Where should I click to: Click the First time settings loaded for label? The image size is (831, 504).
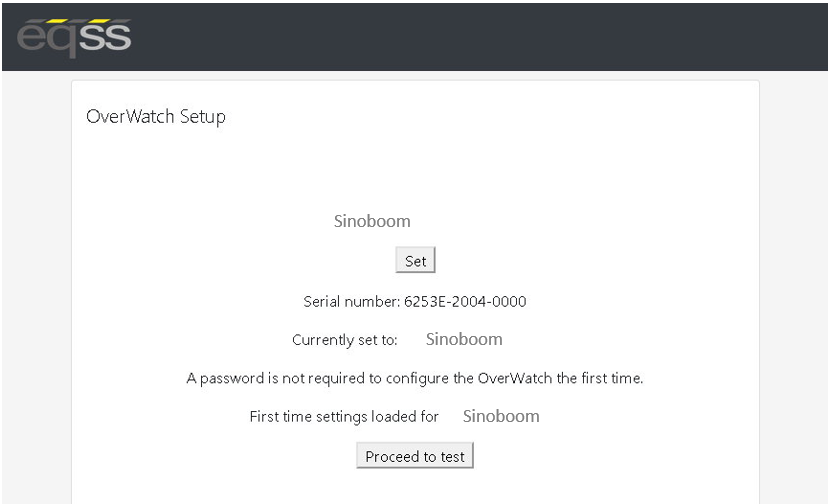click(344, 417)
